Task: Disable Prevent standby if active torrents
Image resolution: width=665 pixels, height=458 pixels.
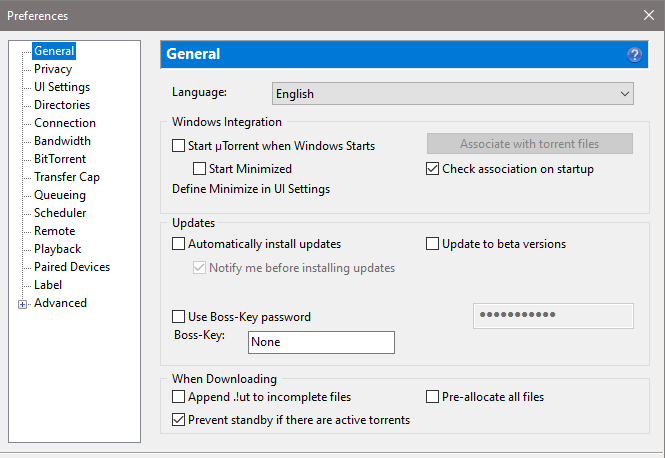Action: pos(179,421)
